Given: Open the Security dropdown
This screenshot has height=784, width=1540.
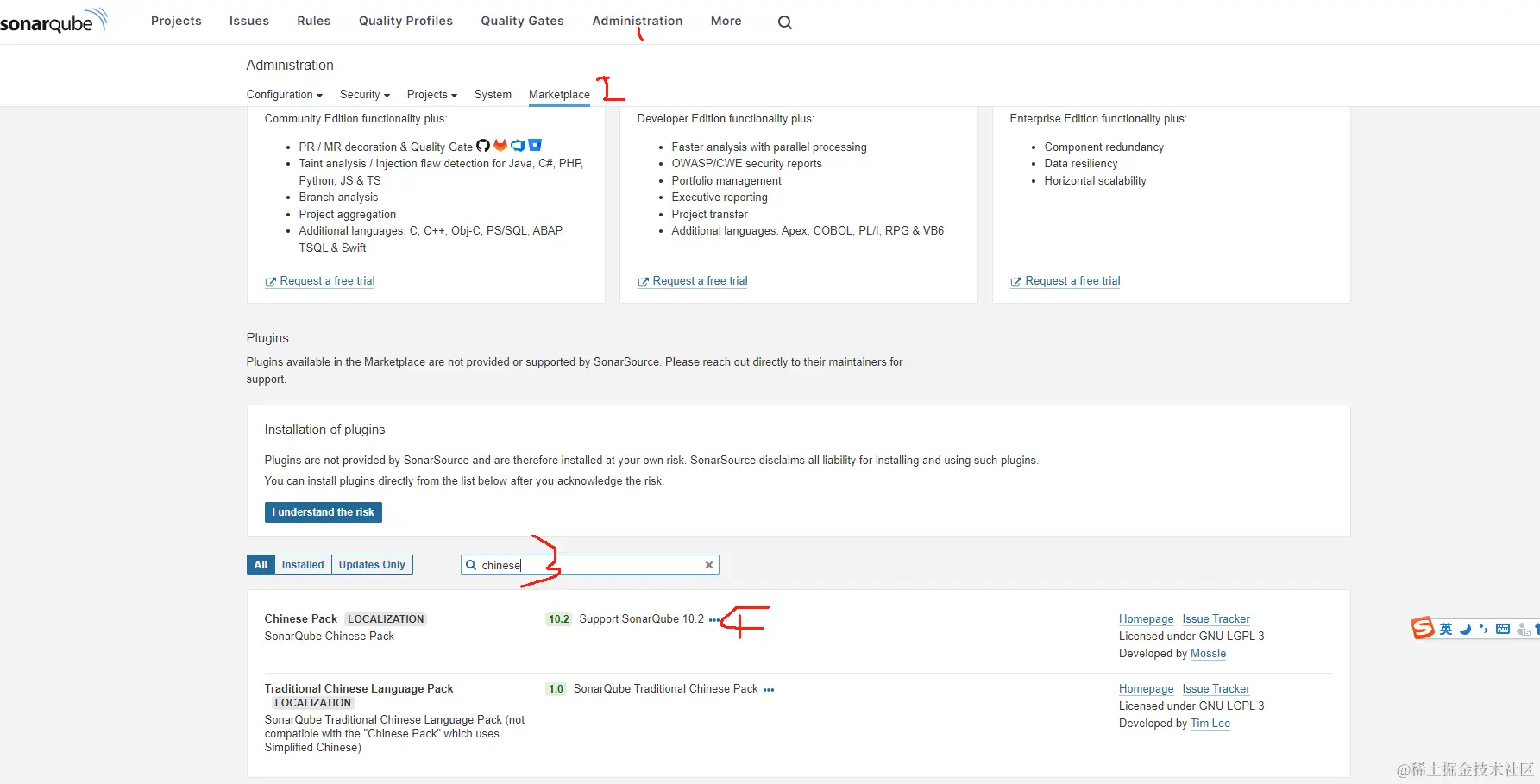Looking at the screenshot, I should 365,95.
